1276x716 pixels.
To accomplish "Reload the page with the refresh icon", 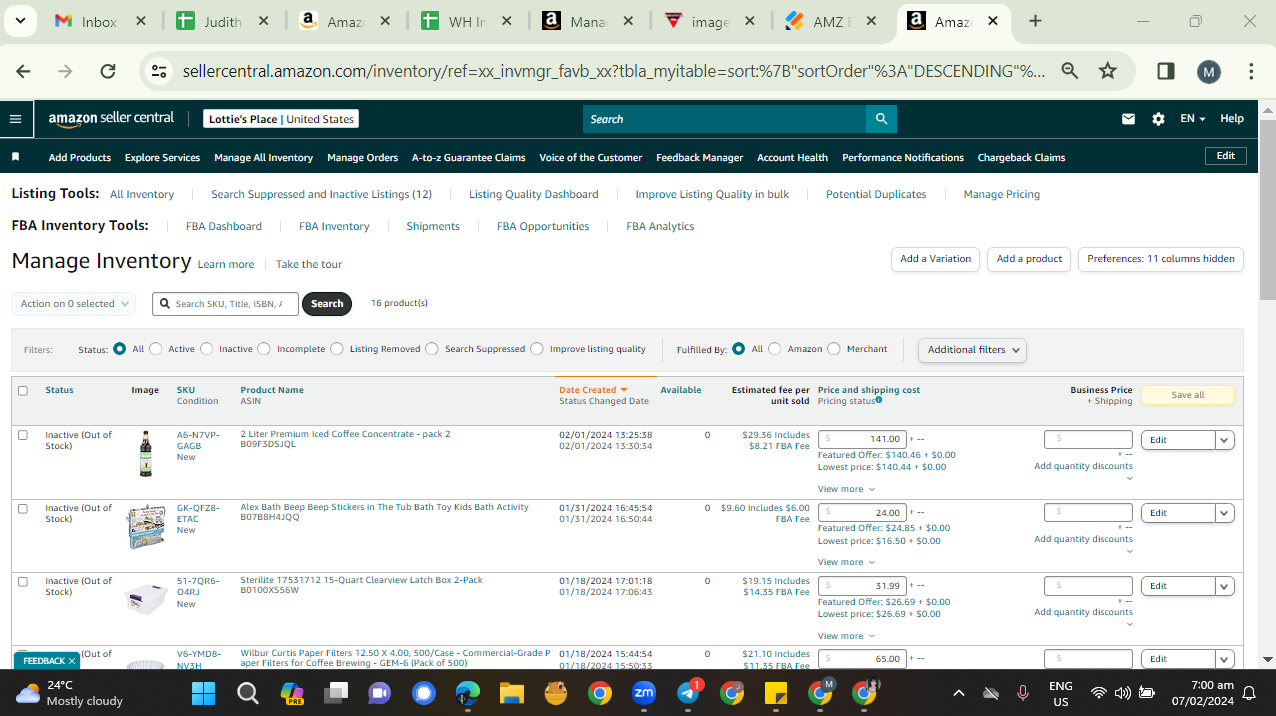I will click(x=108, y=71).
